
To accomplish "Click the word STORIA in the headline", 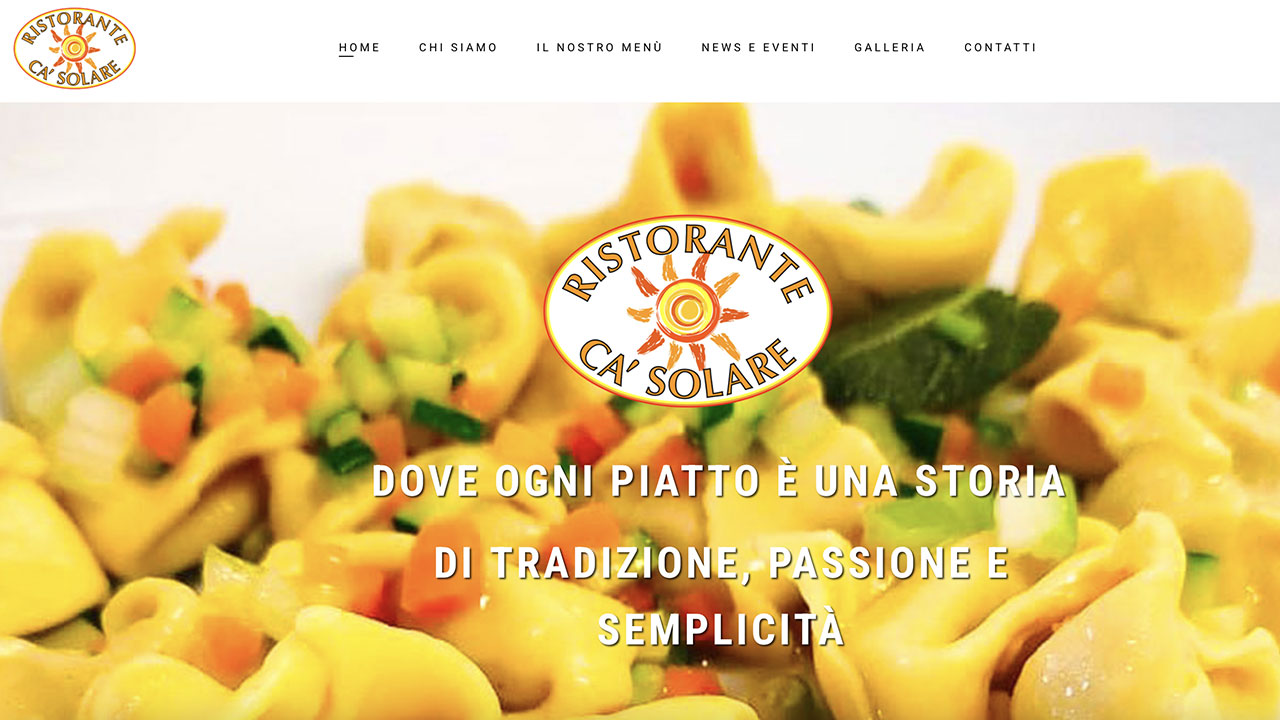I will coord(990,482).
